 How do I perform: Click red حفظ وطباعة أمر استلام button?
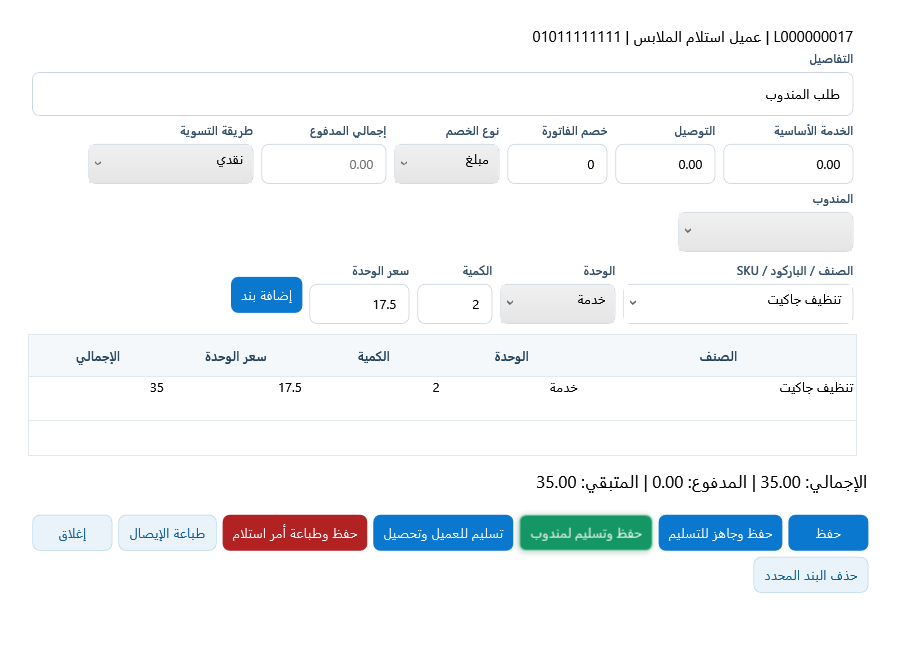coord(294,533)
